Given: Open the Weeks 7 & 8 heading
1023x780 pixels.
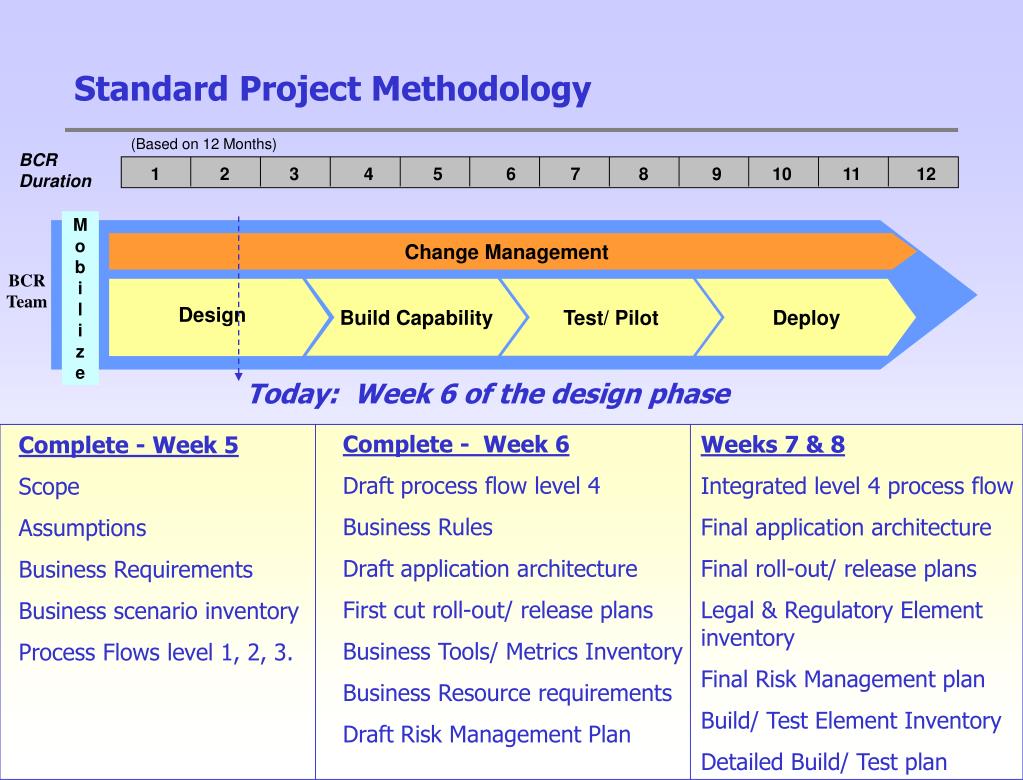Looking at the screenshot, I should point(772,444).
